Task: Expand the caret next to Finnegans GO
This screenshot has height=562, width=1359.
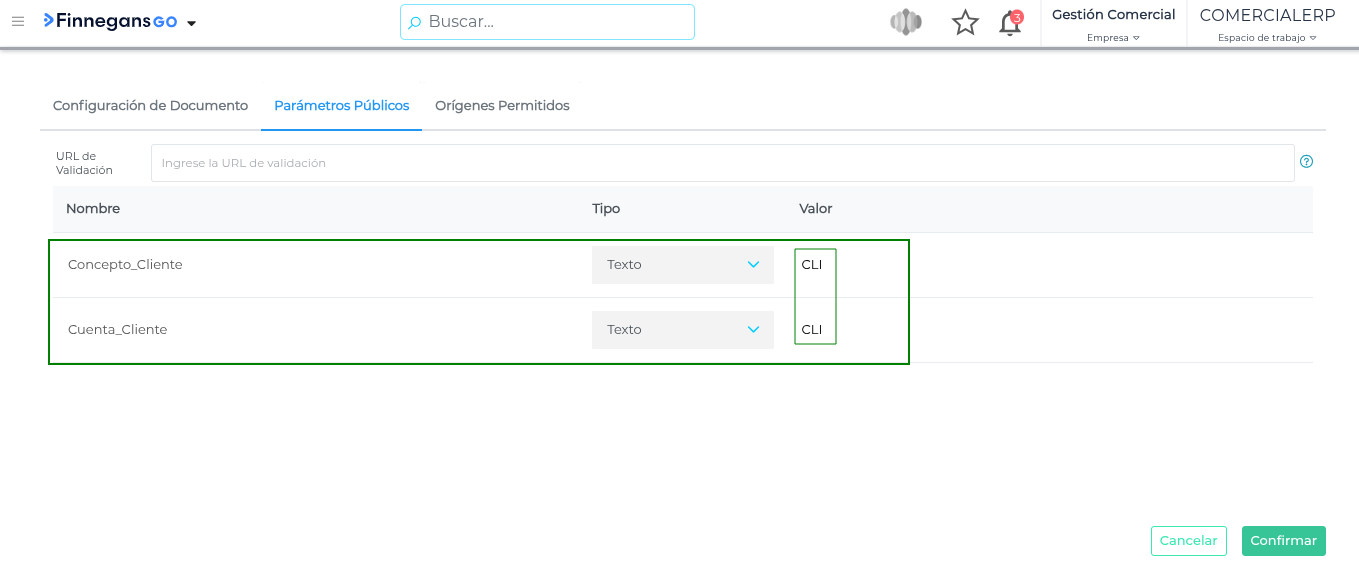Action: [x=192, y=23]
